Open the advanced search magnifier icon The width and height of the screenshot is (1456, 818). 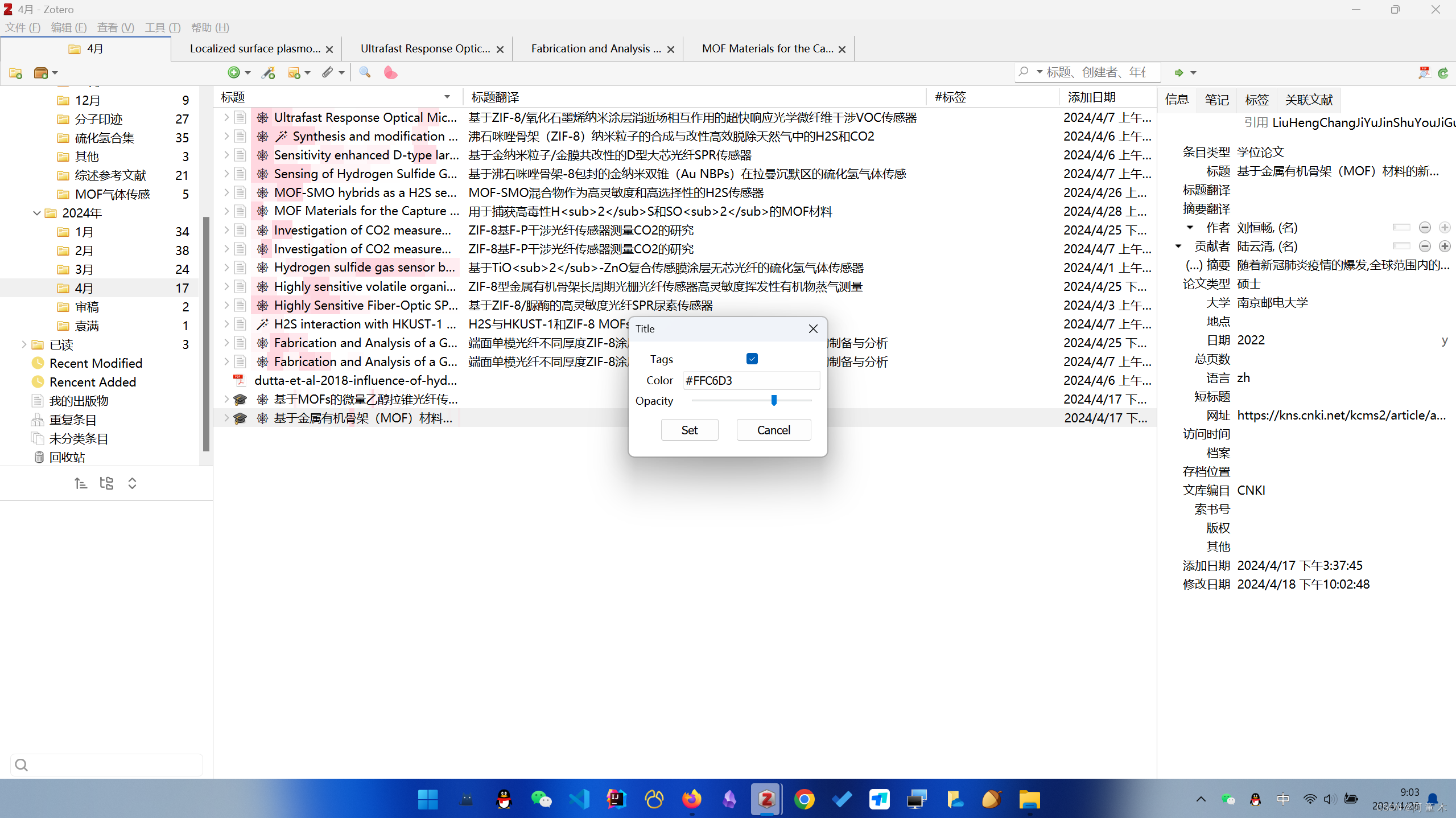coord(365,72)
